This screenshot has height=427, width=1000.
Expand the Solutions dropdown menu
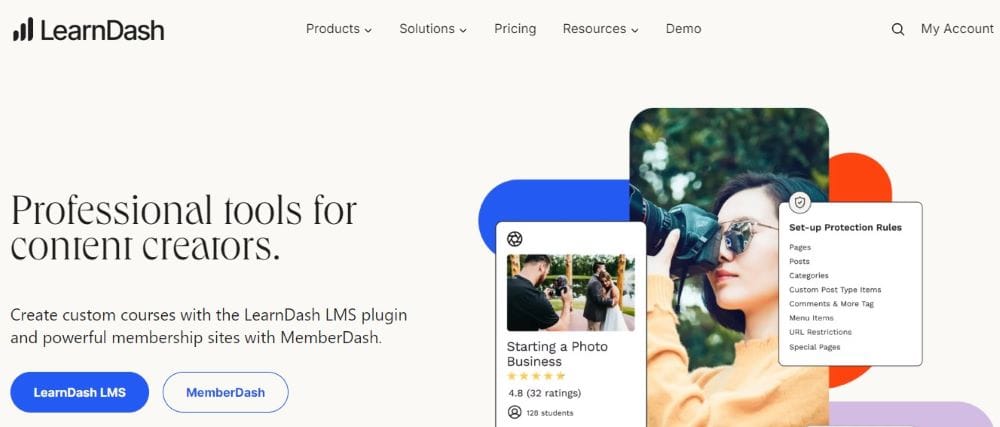[x=433, y=29]
